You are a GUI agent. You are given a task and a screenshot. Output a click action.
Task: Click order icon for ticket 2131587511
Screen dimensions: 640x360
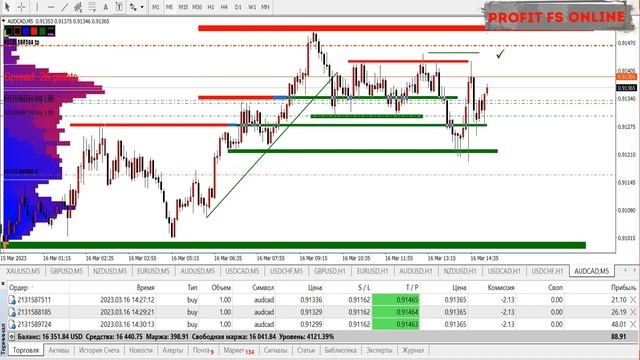point(12,300)
